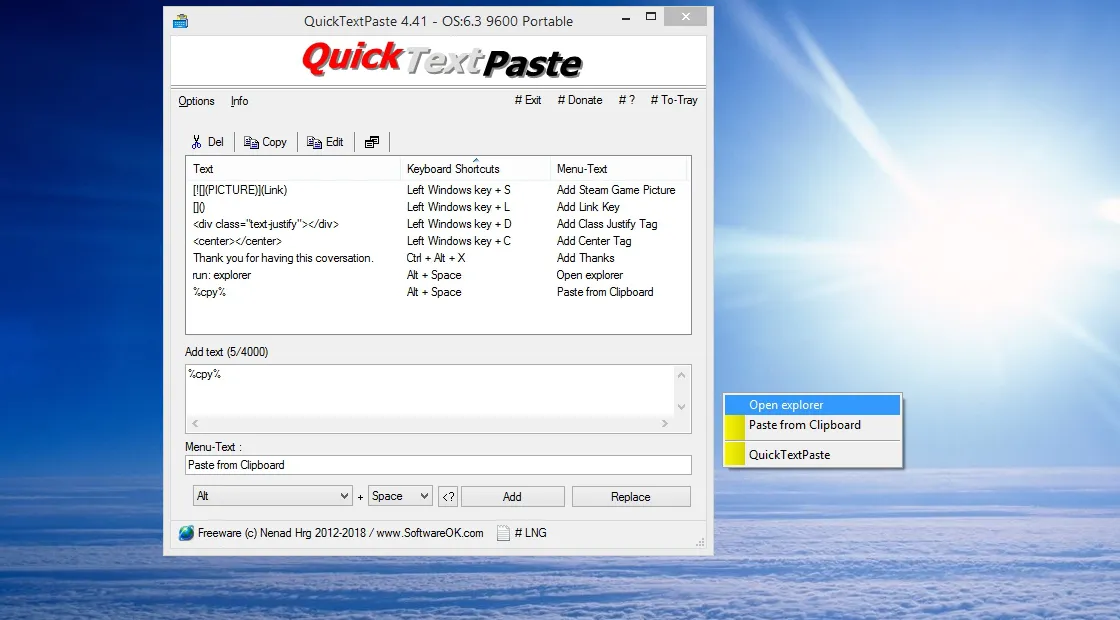Click the Freeware SoftwareOK.com link text
Image resolution: width=1120 pixels, height=620 pixels.
pos(340,533)
